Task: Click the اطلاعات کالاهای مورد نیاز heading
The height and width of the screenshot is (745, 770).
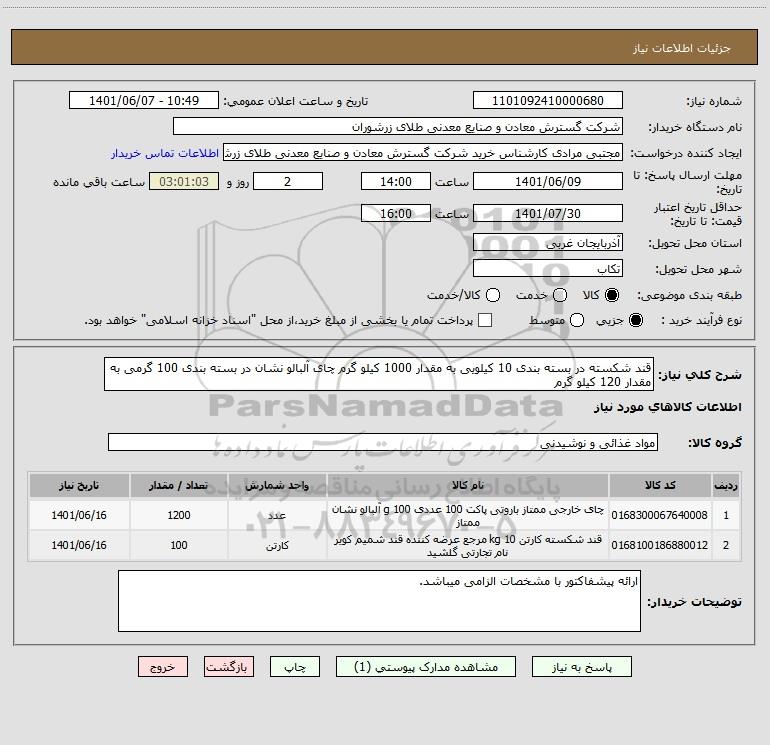Action: (667, 407)
